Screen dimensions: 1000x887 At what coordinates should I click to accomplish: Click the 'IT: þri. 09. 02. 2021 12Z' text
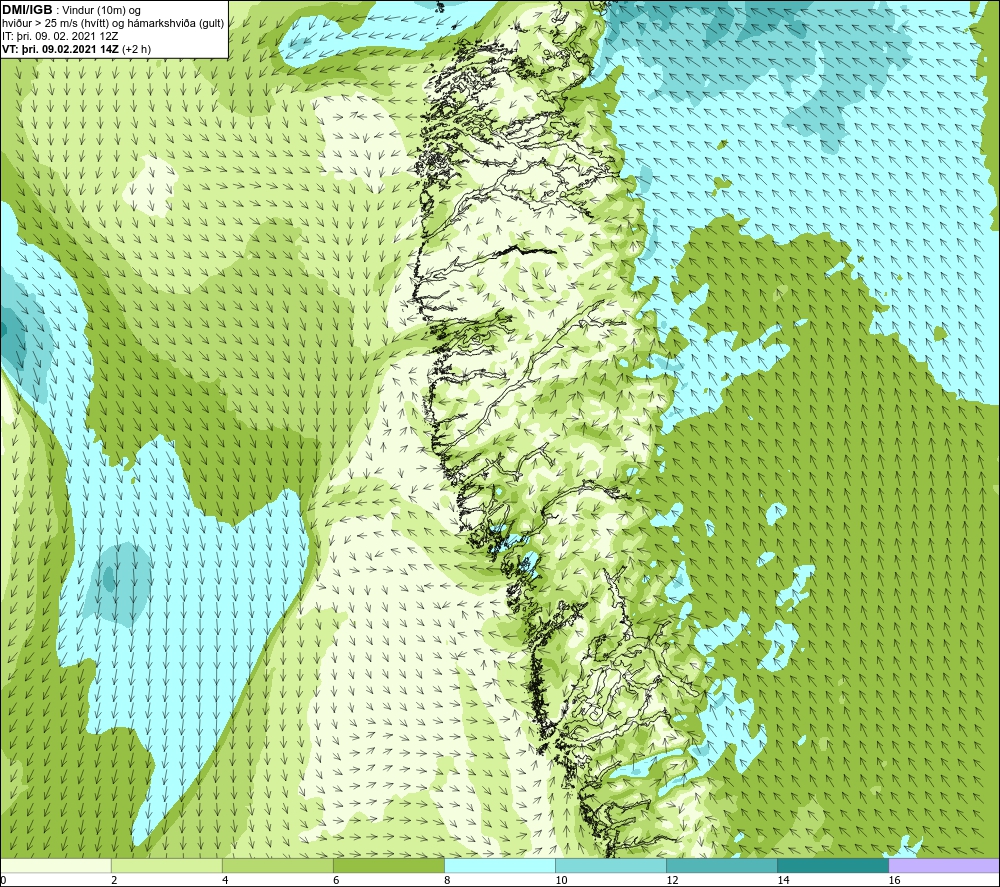coord(60,36)
